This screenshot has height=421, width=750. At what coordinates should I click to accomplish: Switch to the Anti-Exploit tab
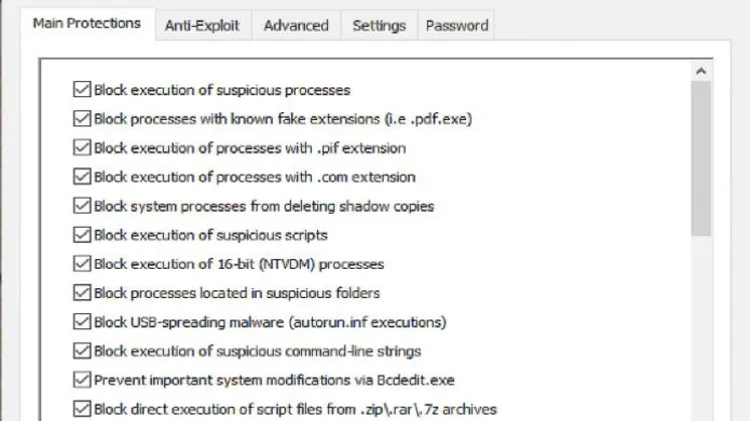[202, 25]
